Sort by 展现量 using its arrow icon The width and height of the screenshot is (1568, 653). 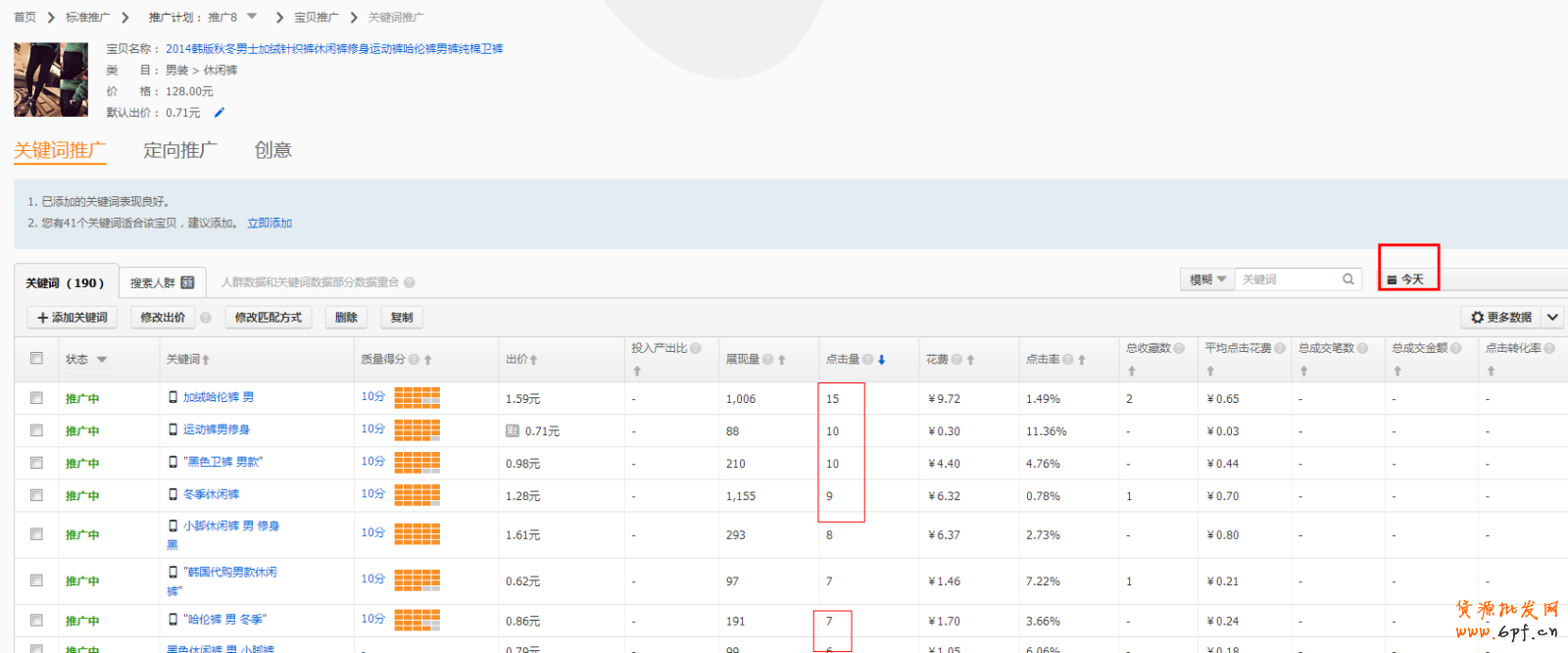[782, 360]
